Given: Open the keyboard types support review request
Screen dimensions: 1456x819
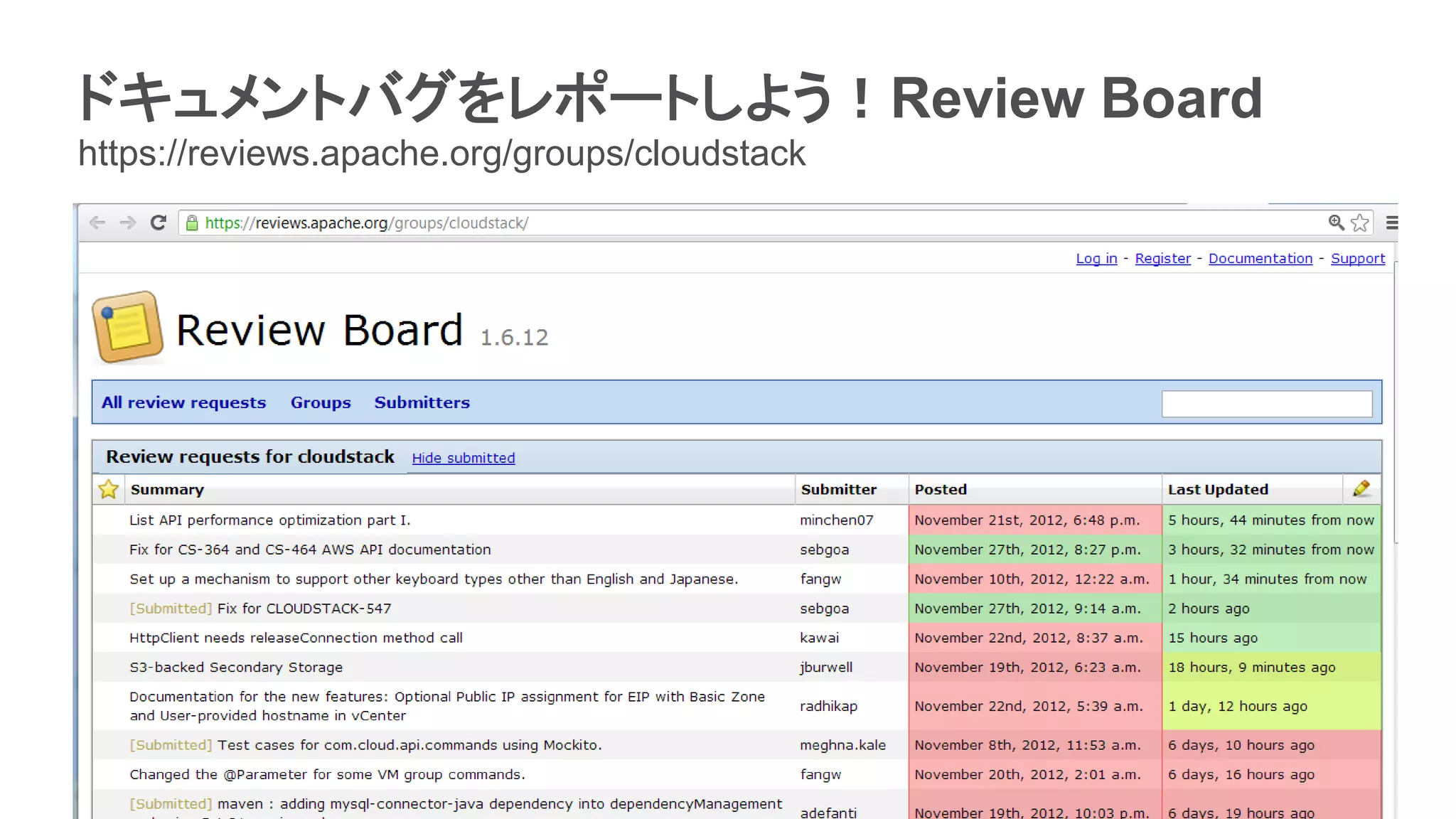Looking at the screenshot, I should coord(434,579).
